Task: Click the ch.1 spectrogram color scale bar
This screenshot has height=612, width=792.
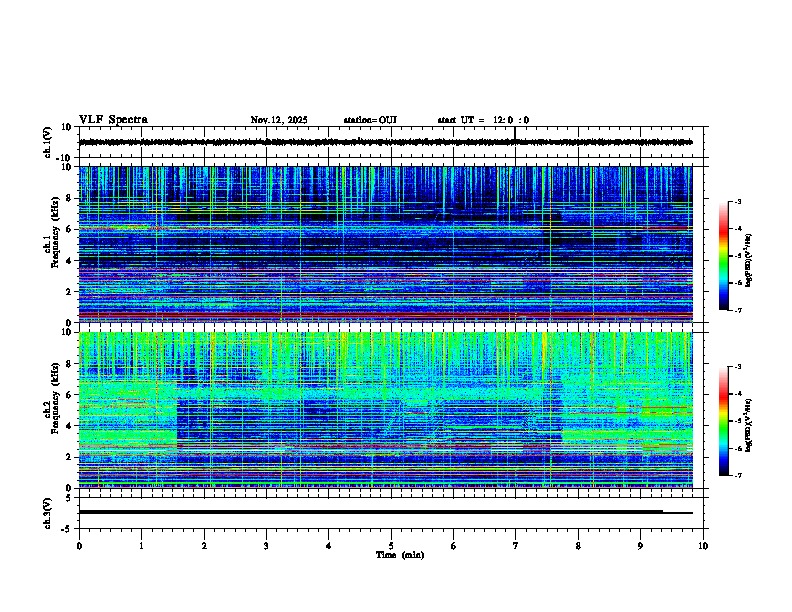Action: pos(723,255)
